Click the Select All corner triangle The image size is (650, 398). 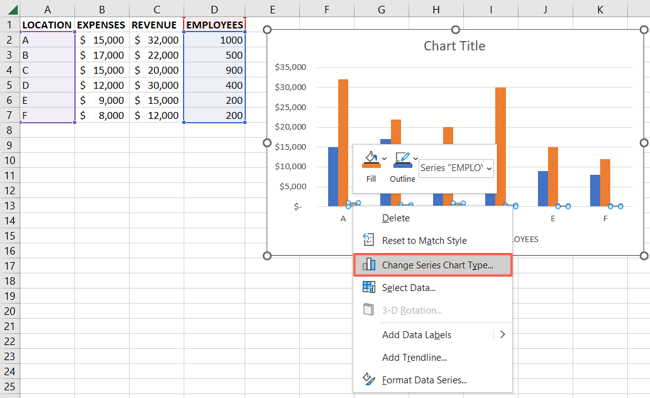tap(13, 10)
